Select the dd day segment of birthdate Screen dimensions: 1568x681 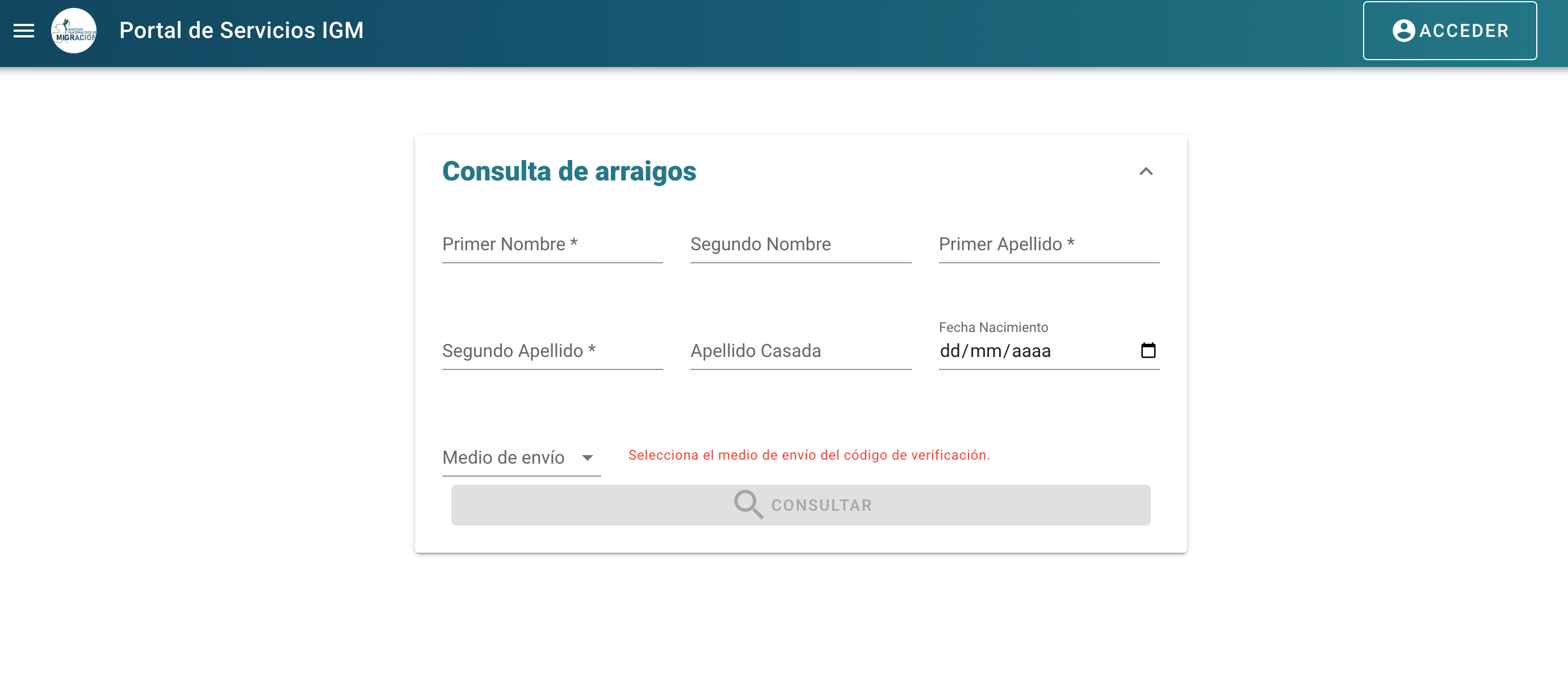[x=950, y=351]
